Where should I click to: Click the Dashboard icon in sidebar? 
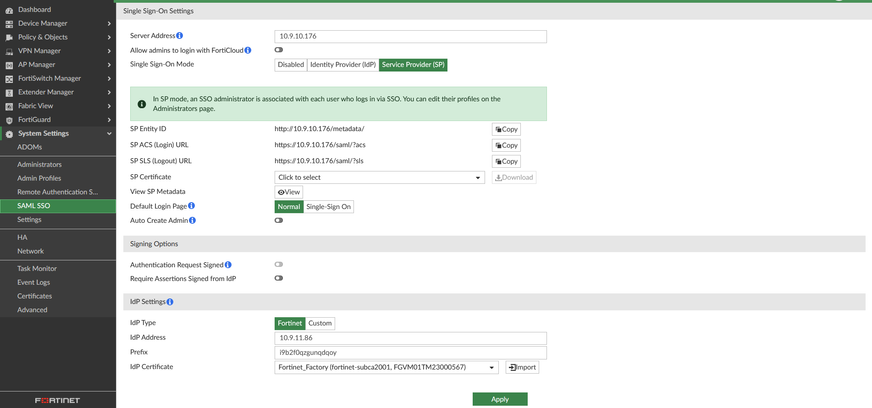[x=9, y=10]
